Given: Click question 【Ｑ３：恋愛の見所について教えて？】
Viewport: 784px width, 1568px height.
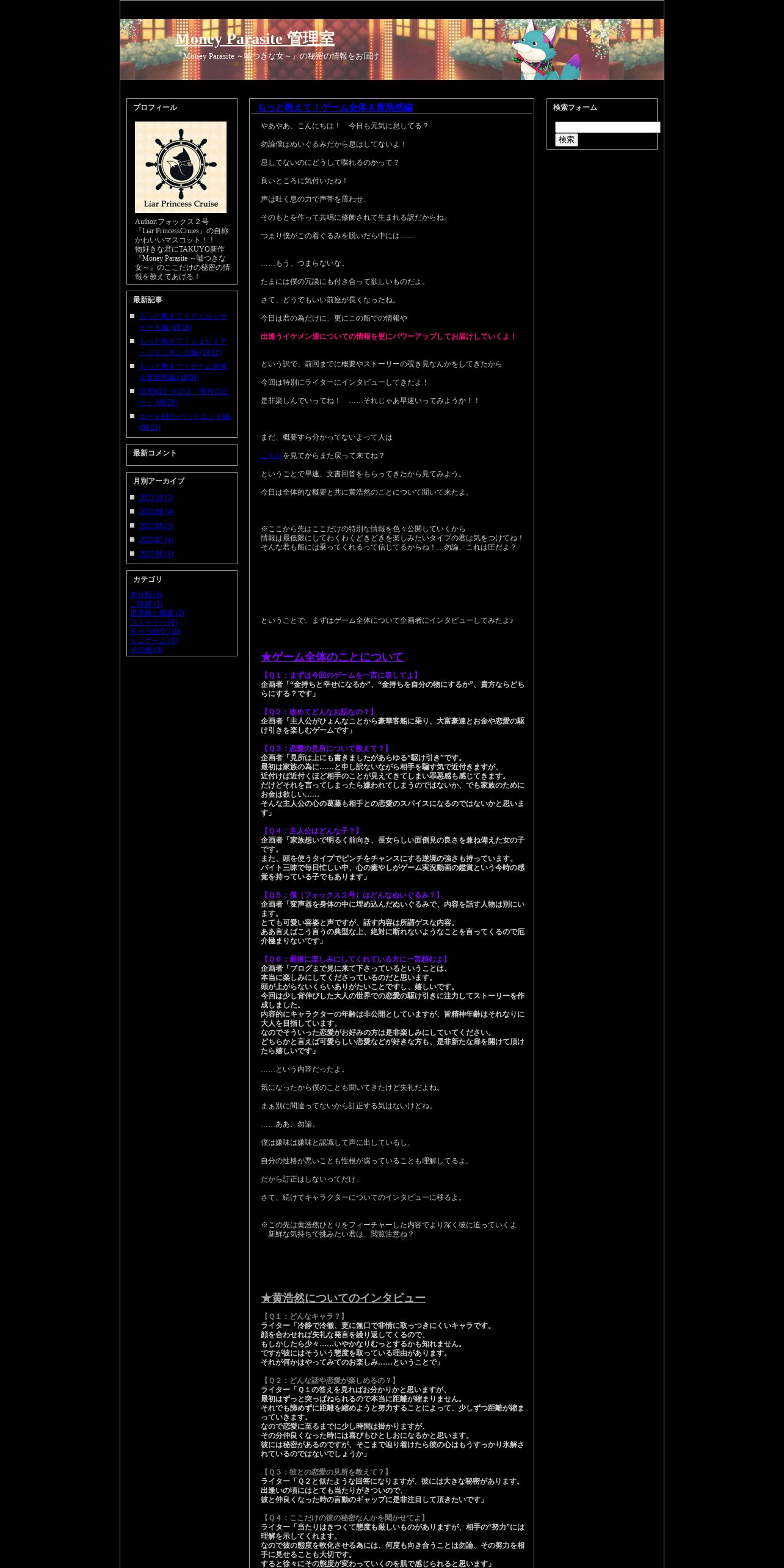Looking at the screenshot, I should click(x=326, y=749).
